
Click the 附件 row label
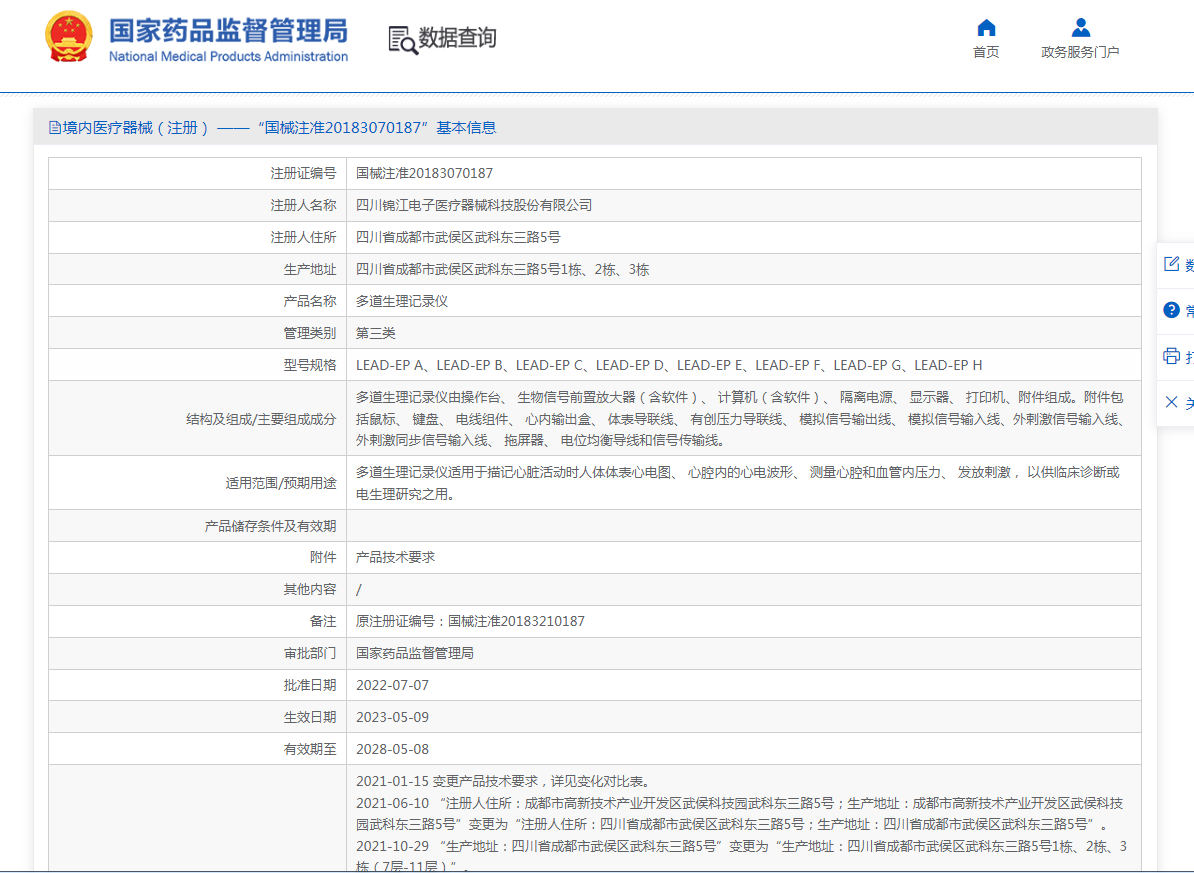(323, 557)
